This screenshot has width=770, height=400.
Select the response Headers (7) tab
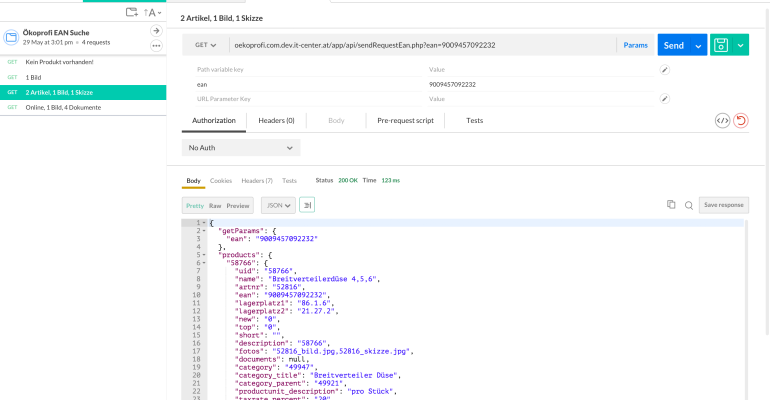click(257, 181)
